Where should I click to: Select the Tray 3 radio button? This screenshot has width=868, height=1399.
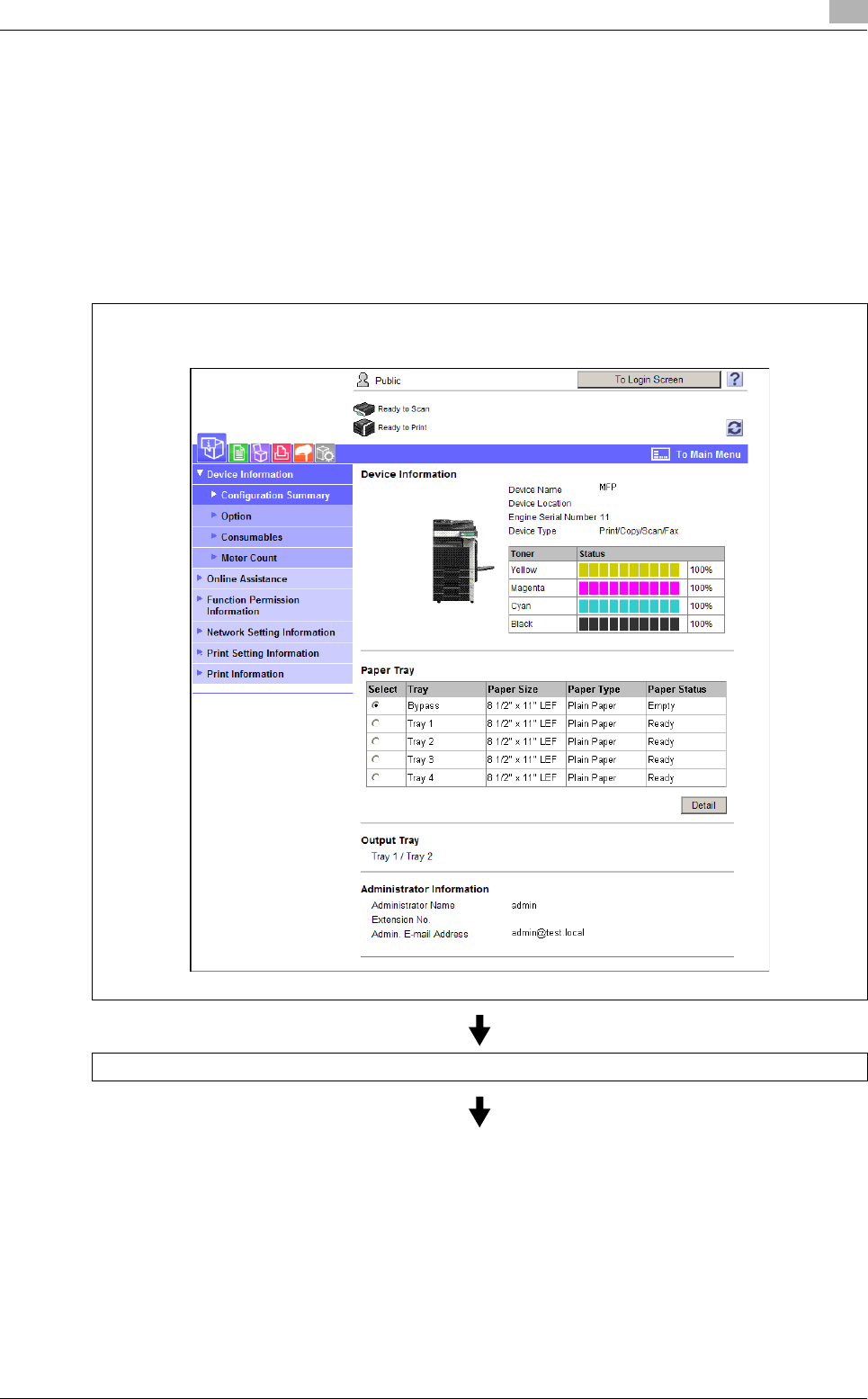[x=375, y=759]
